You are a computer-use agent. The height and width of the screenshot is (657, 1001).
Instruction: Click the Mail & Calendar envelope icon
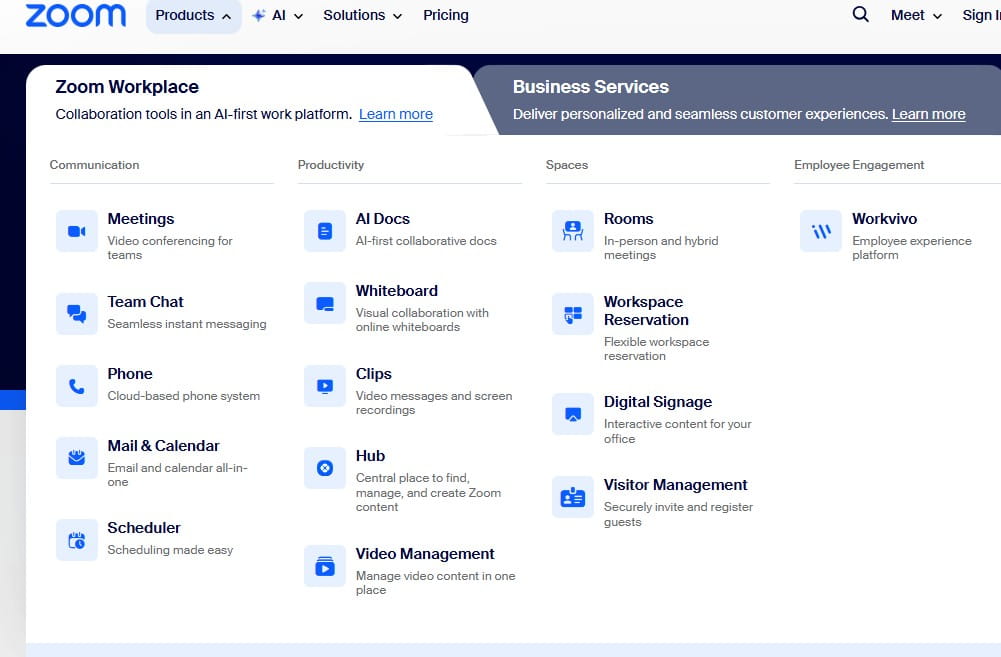point(77,458)
